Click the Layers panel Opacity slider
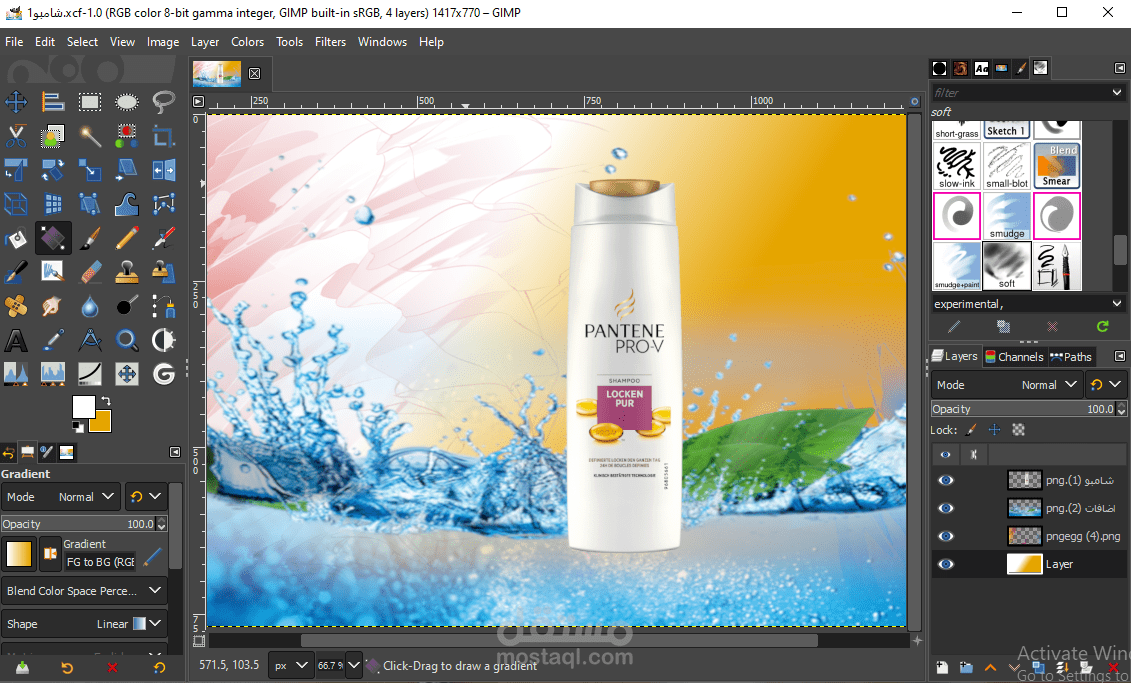The image size is (1131, 683). point(1023,409)
